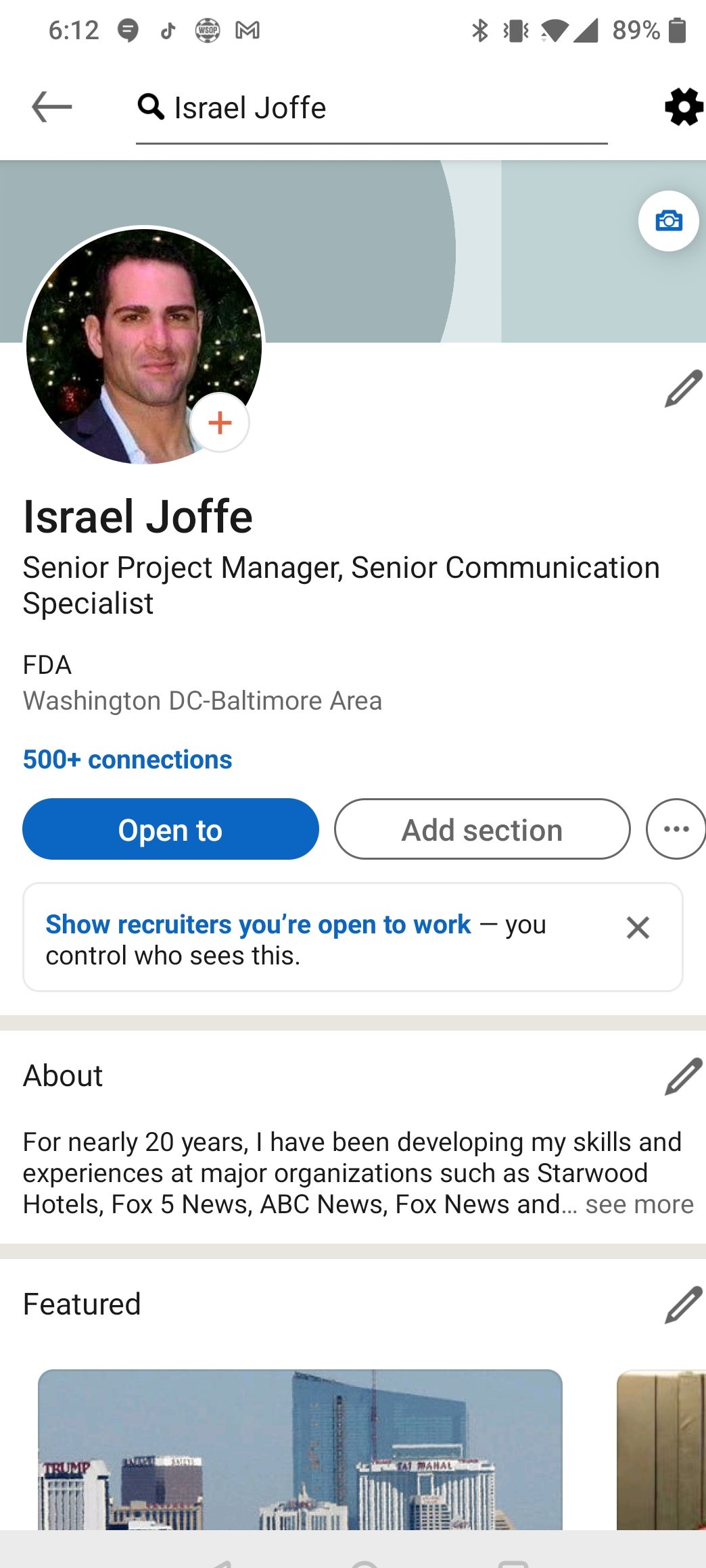Open the Add section menu
The height and width of the screenshot is (1568, 706).
click(482, 829)
